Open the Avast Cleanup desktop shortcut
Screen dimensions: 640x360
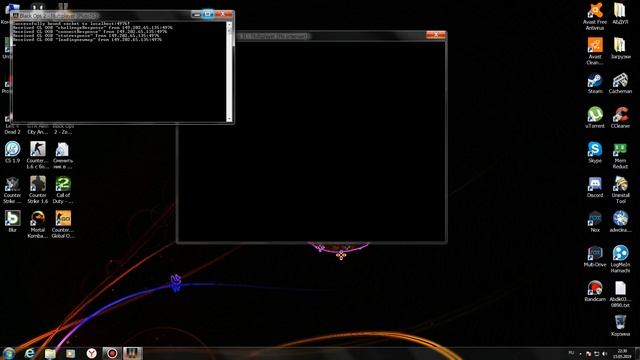595,51
